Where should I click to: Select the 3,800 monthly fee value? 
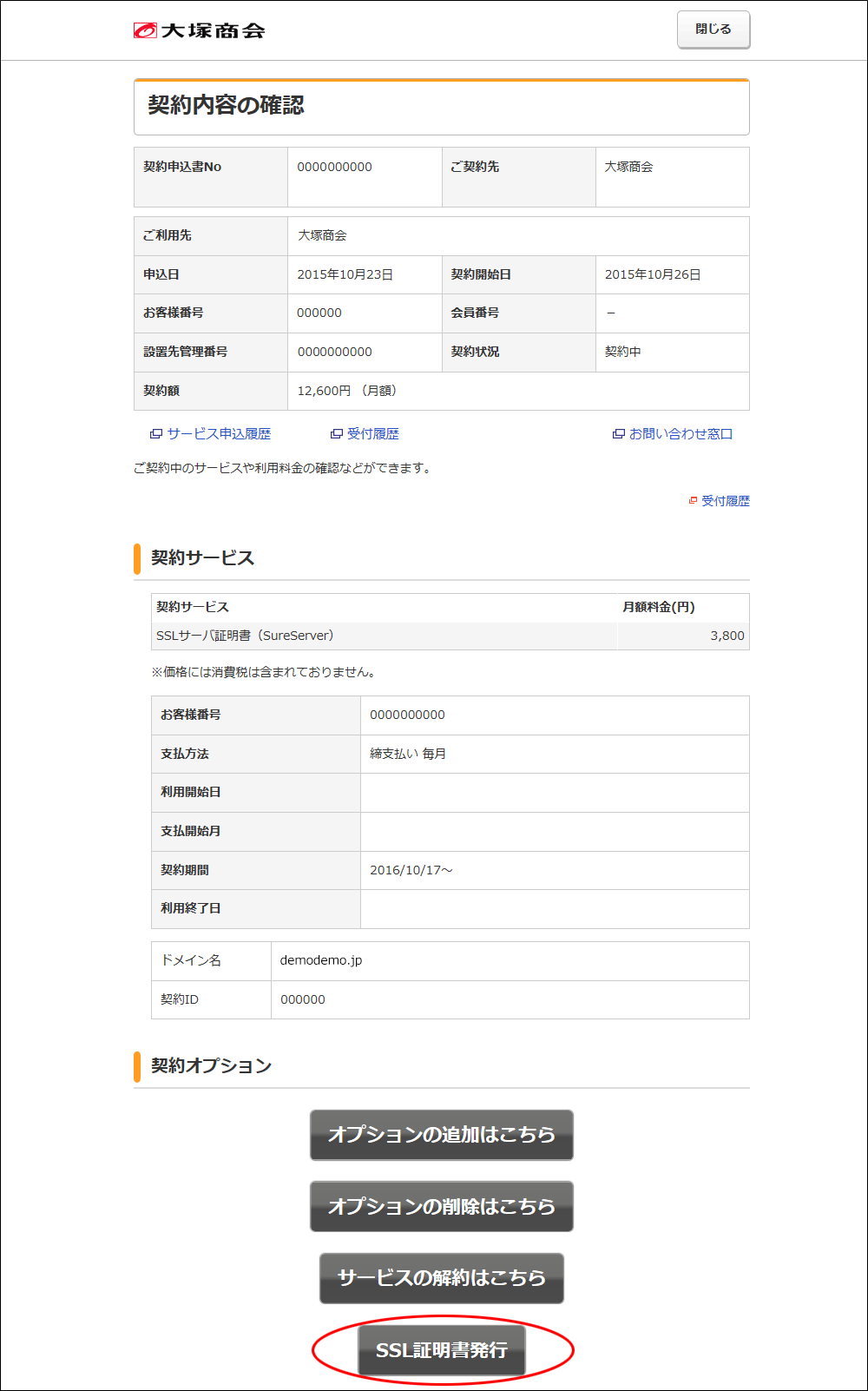click(727, 636)
